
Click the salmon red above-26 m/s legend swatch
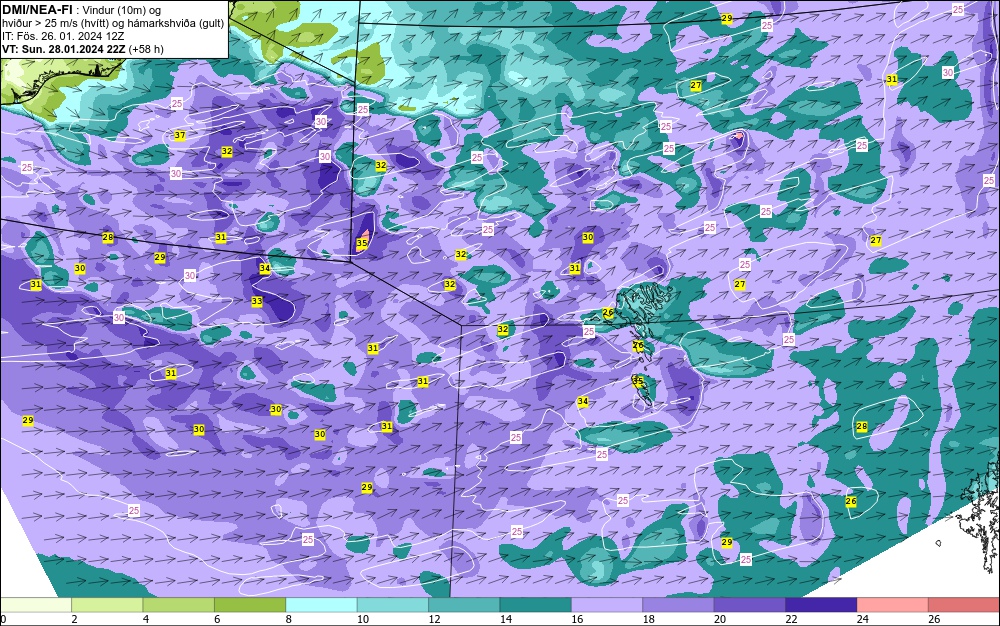tap(964, 605)
